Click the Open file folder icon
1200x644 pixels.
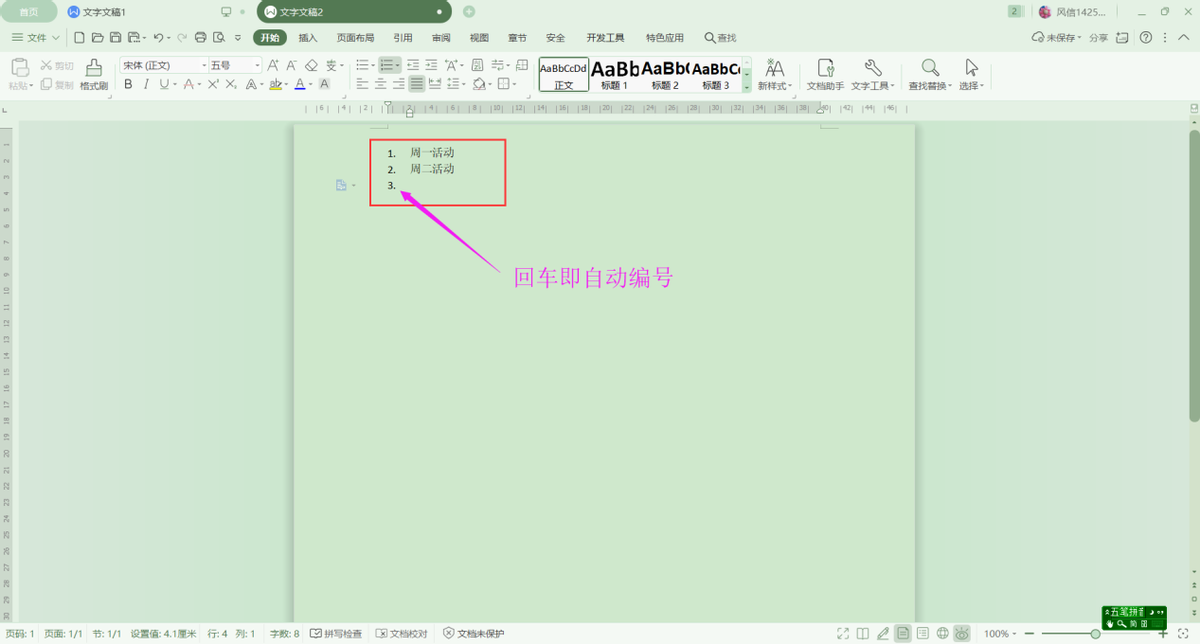point(96,38)
